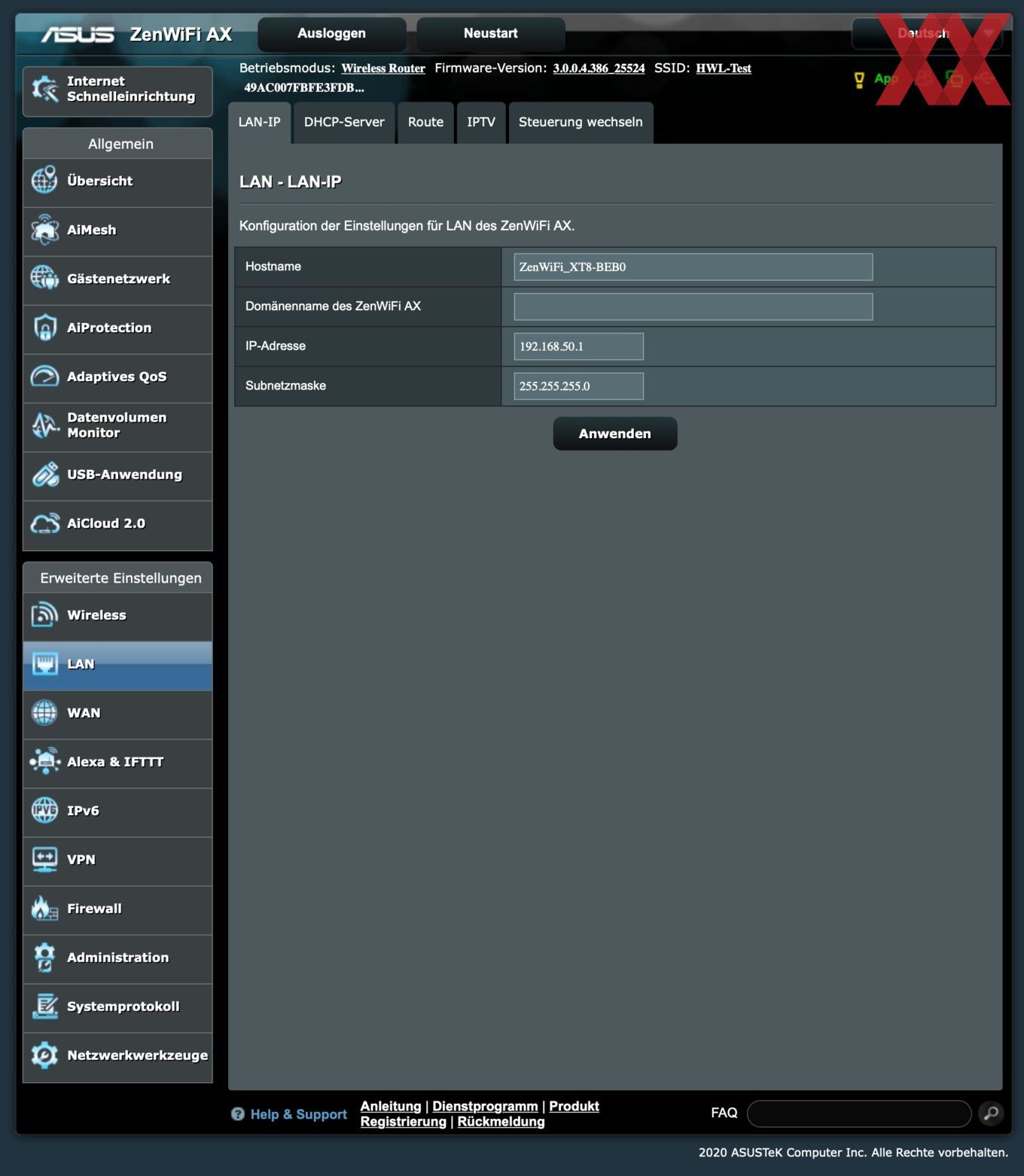Switch to the Steuerung wechseln tab
Image resolution: width=1024 pixels, height=1176 pixels.
[581, 123]
